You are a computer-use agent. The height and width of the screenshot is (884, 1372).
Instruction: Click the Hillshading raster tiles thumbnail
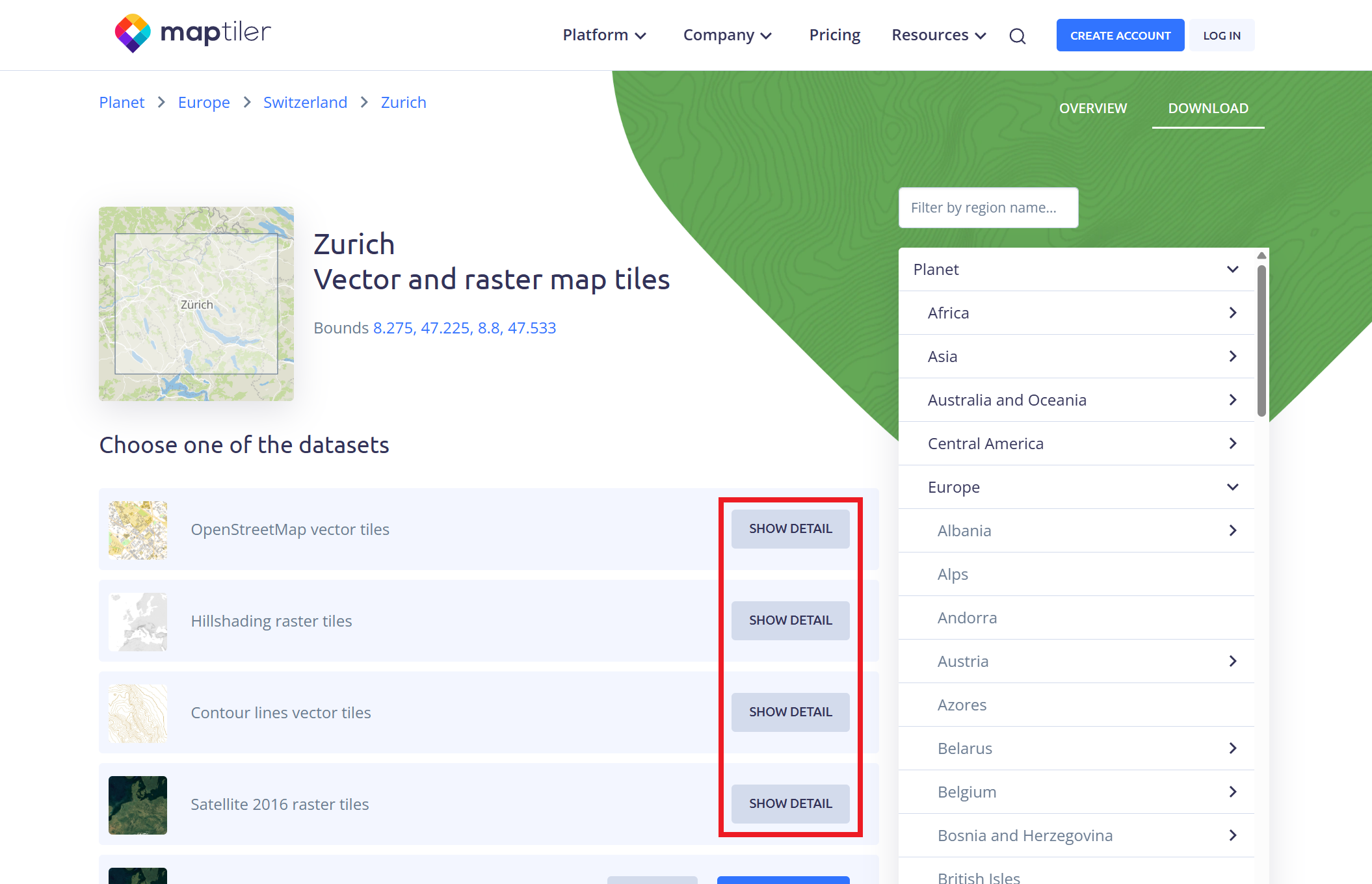138,621
